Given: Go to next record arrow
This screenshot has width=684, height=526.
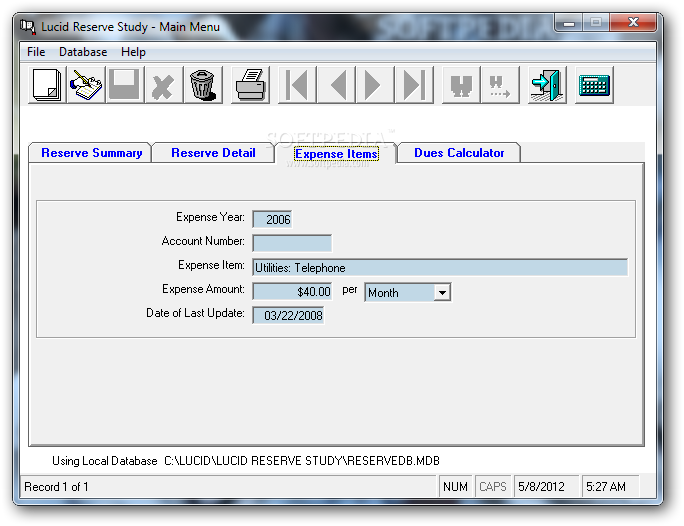Looking at the screenshot, I should pos(375,85).
